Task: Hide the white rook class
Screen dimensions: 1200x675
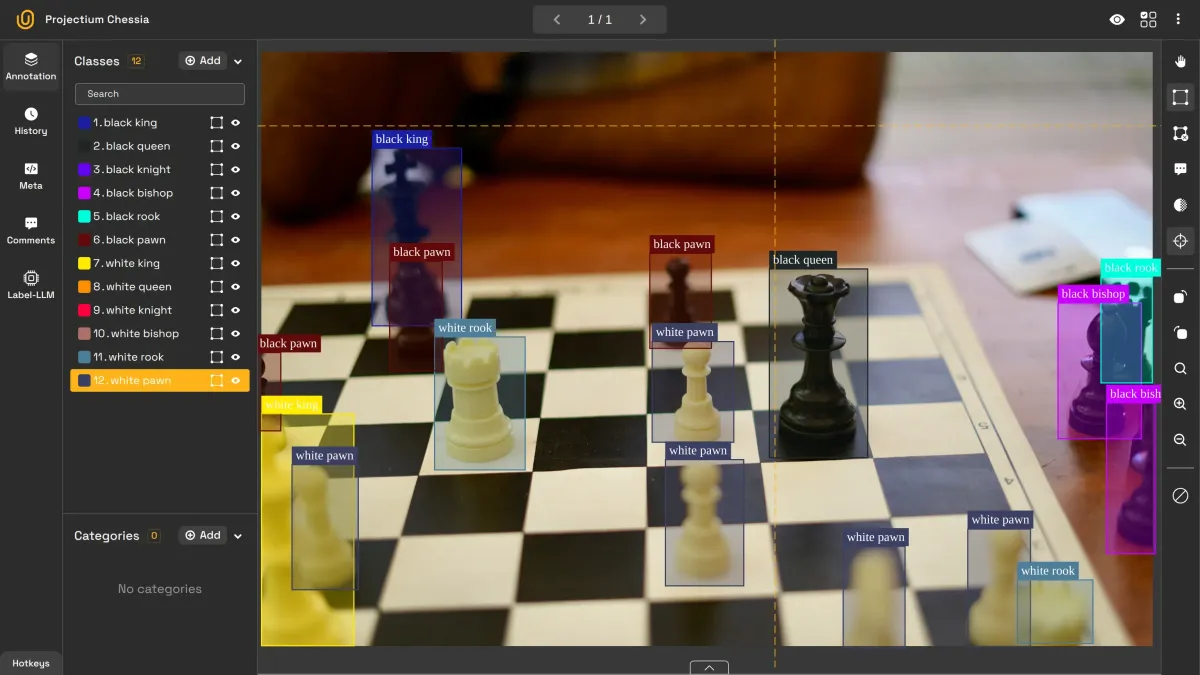Action: click(x=236, y=357)
